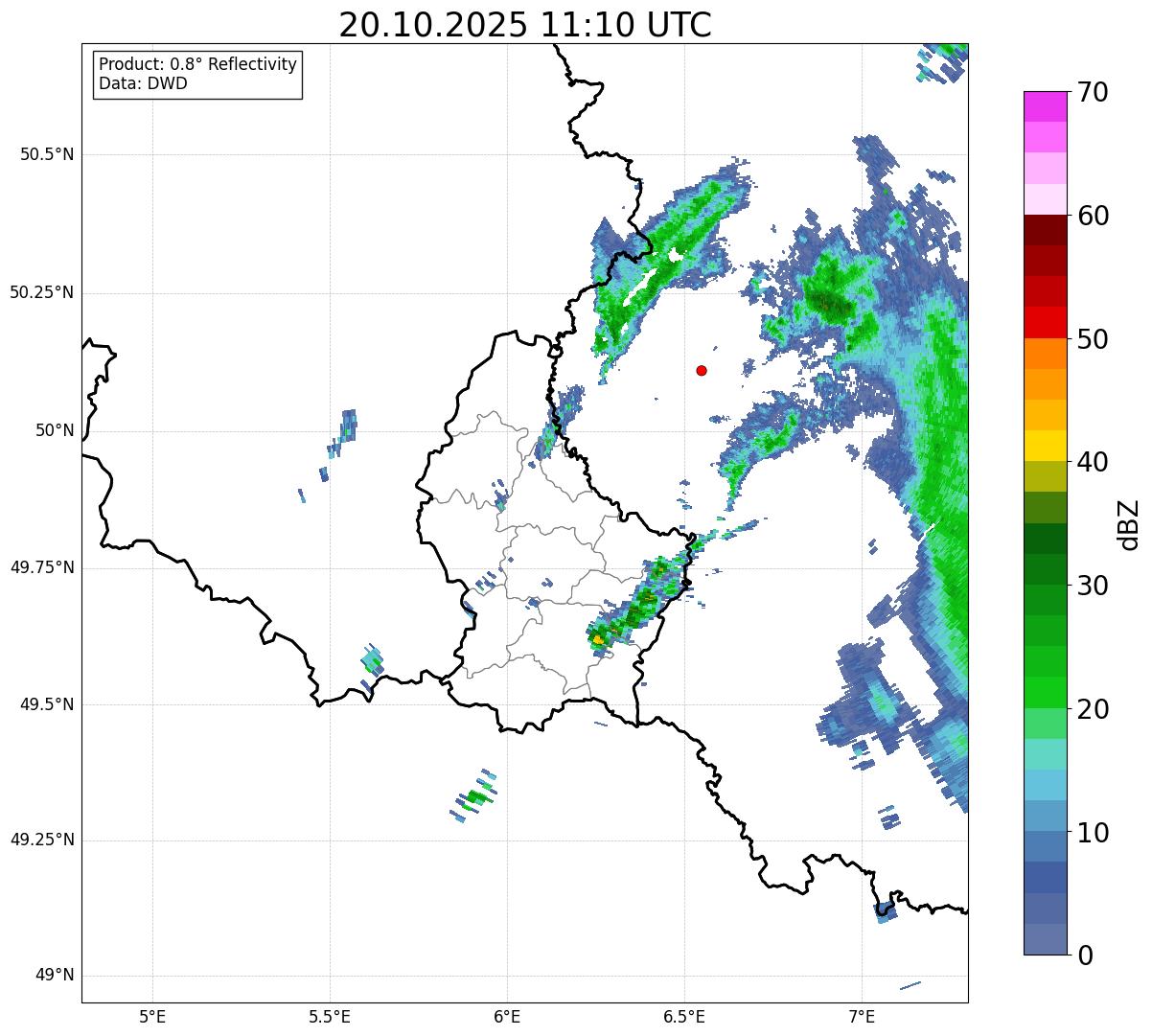Click the "49.75°N" latitude label
The width and height of the screenshot is (1152, 1036).
41,567
